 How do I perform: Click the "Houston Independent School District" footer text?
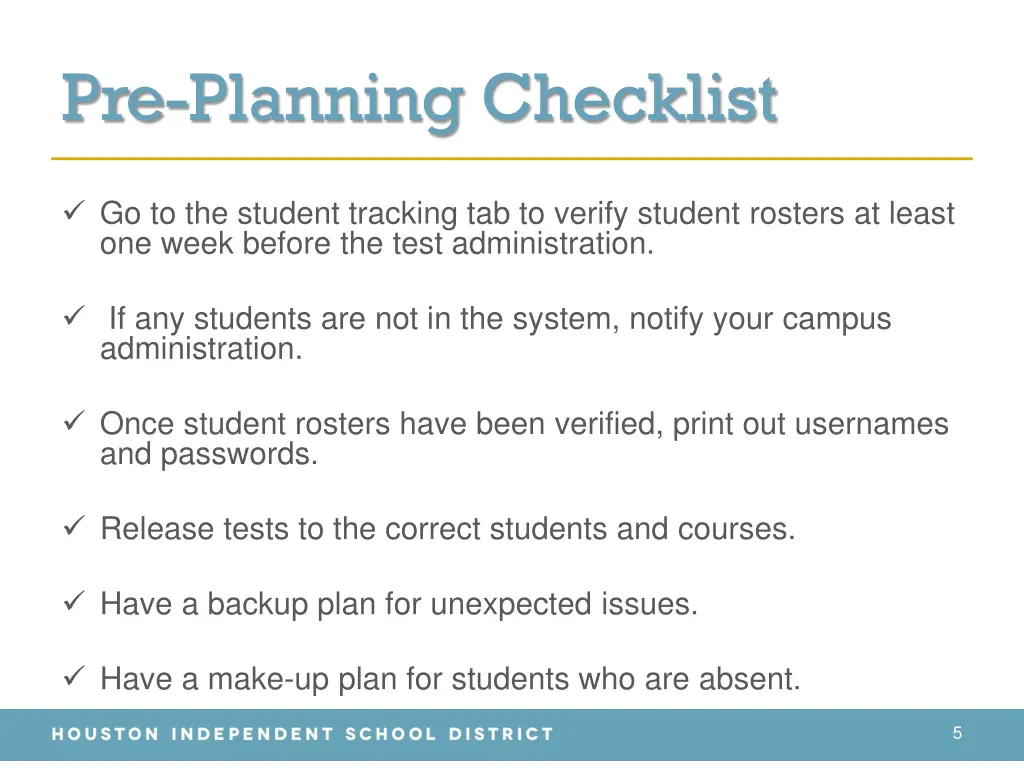(x=303, y=734)
